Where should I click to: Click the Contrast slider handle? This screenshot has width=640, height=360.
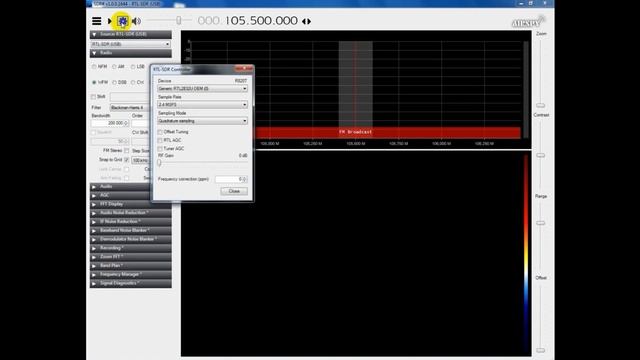point(540,156)
